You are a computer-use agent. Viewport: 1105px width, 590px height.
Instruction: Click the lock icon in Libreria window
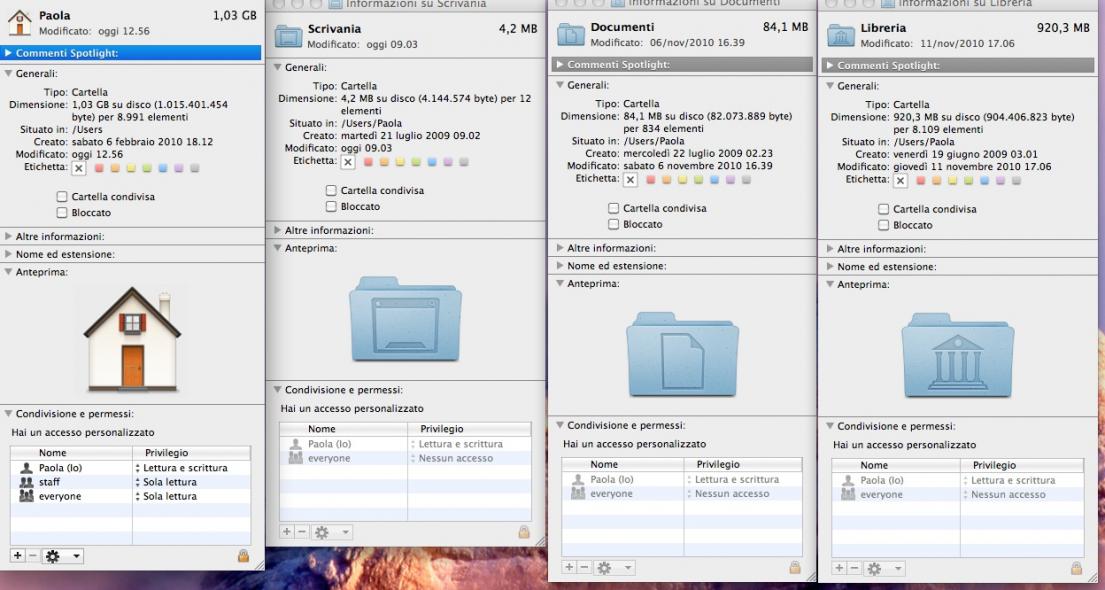1076,567
